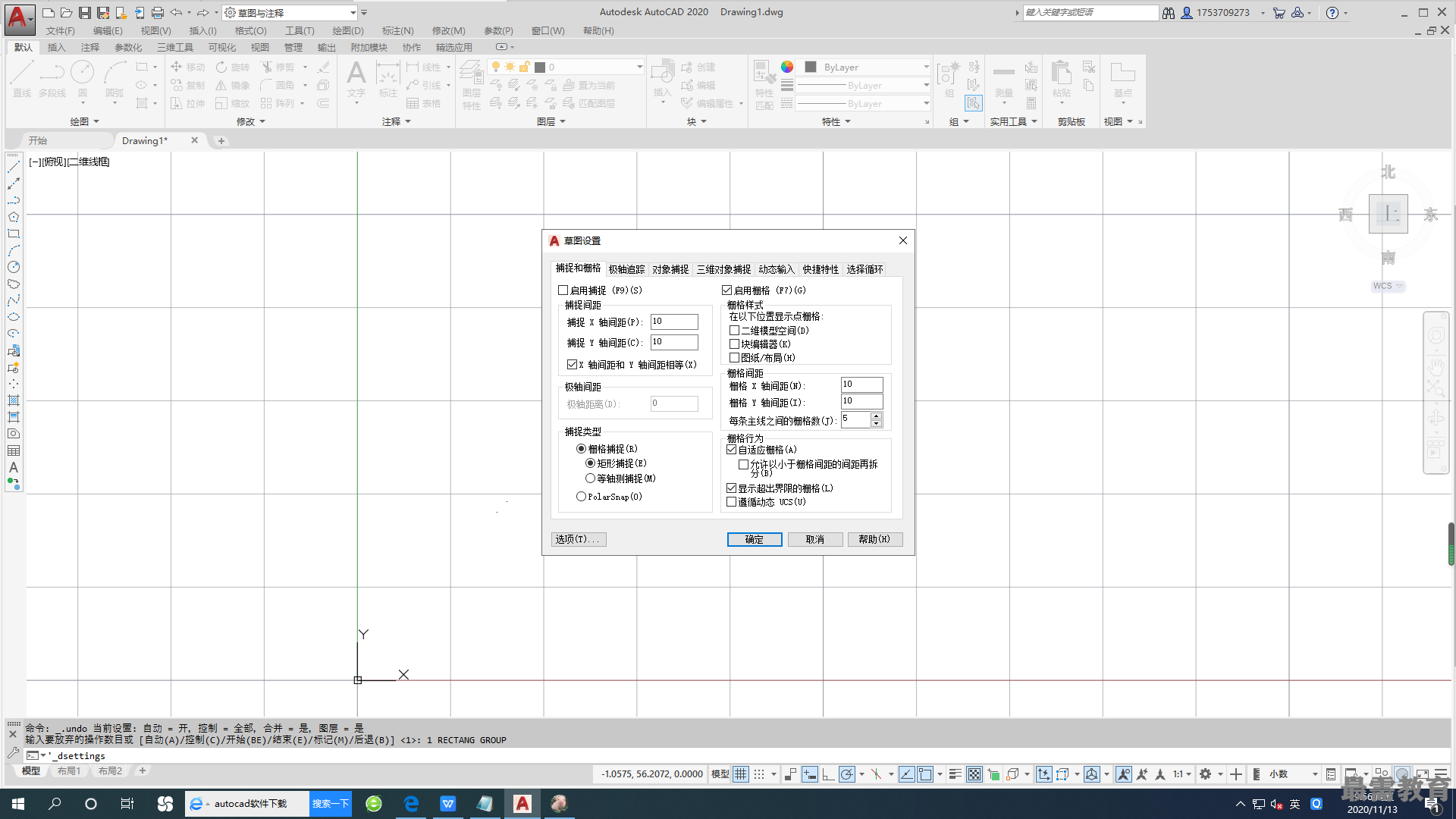Enable the 启用捕捉 (F9) checkbox

[x=563, y=290]
